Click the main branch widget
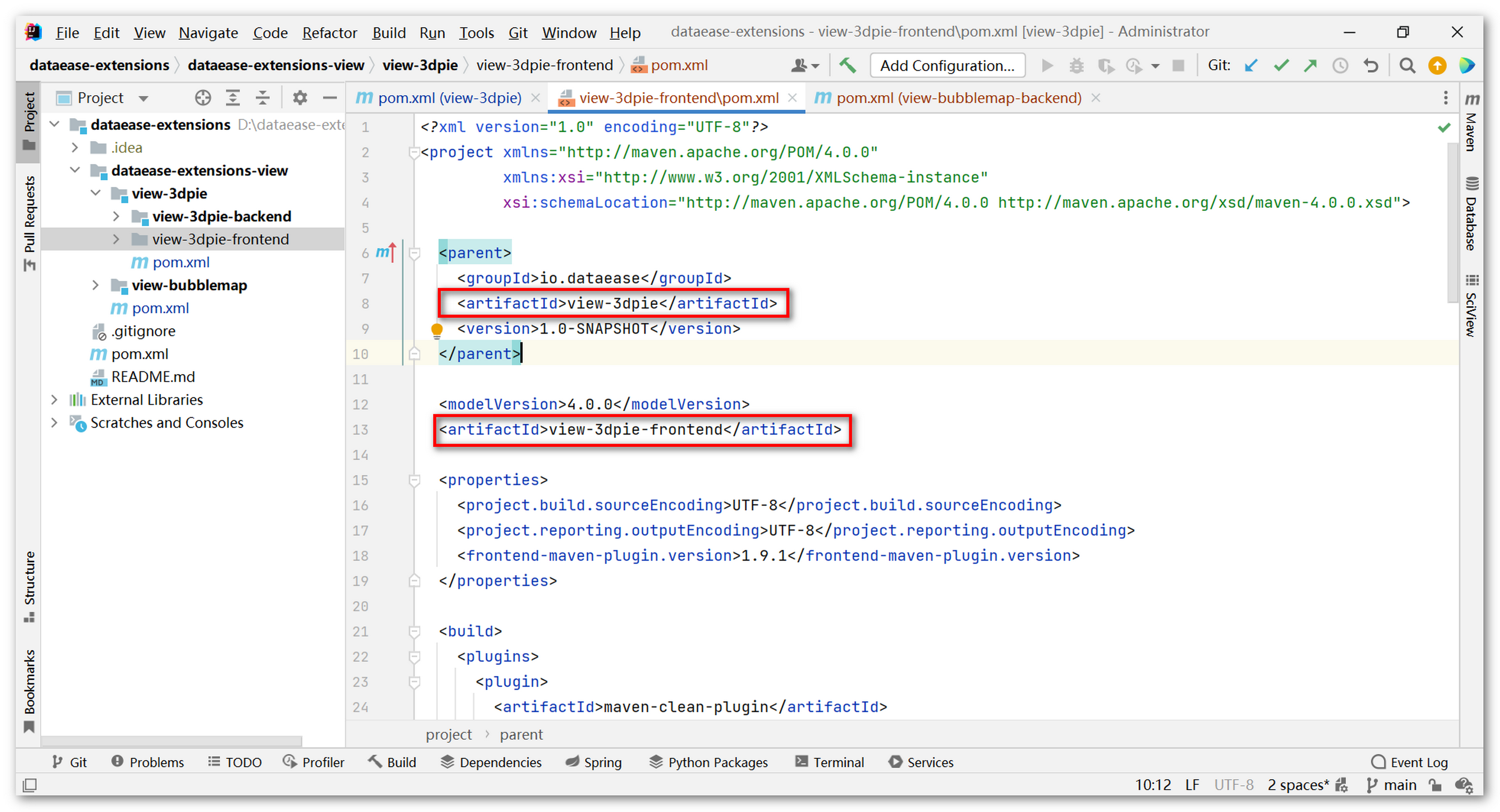 (x=1391, y=785)
